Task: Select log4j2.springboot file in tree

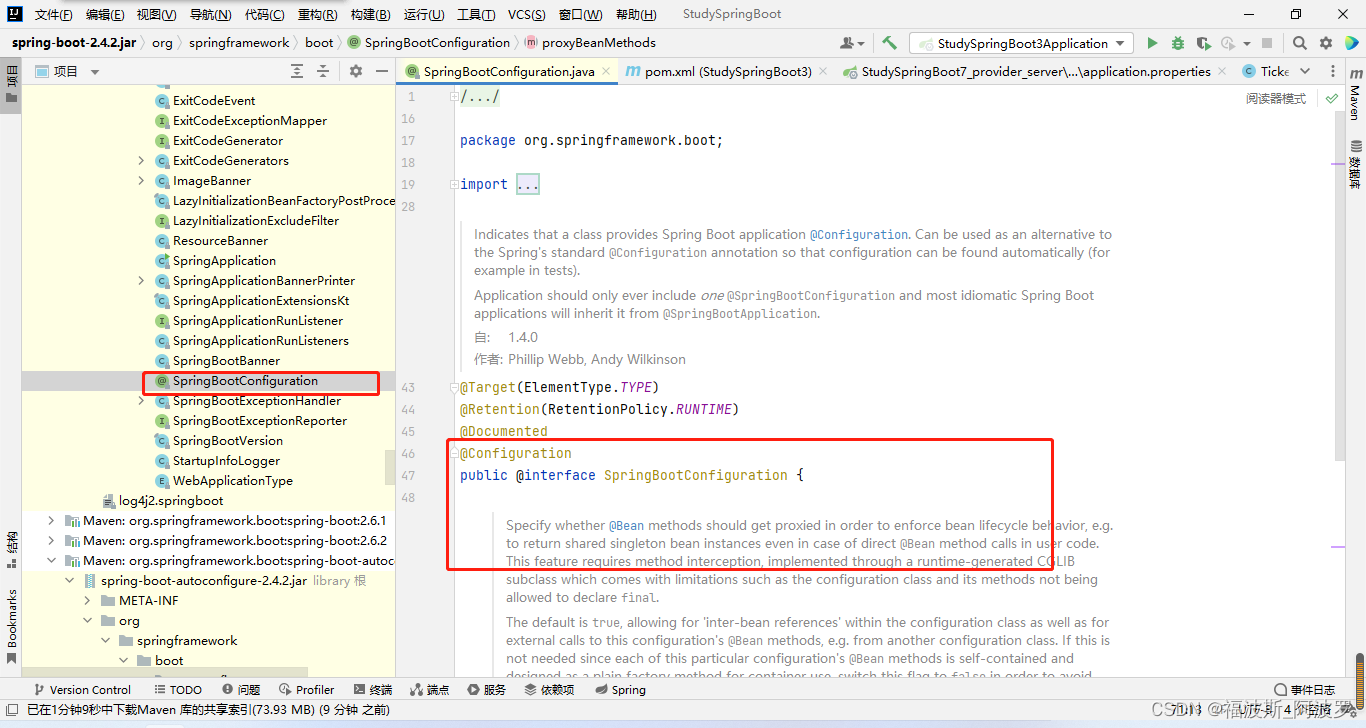Action: [171, 501]
